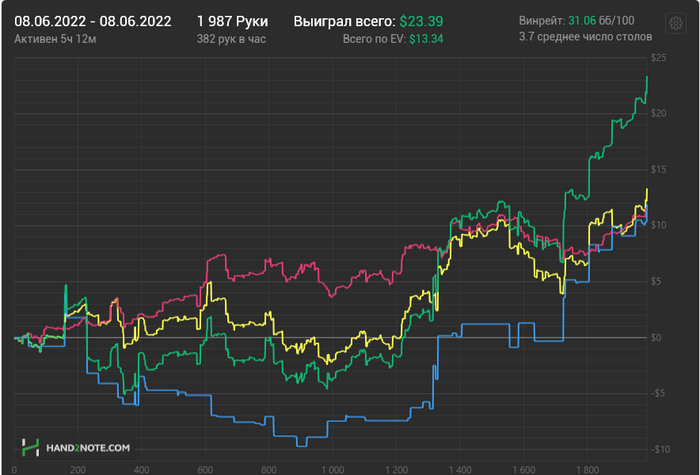The width and height of the screenshot is (700, 475).
Task: Click the EV total value $13.34
Action: click(x=426, y=39)
